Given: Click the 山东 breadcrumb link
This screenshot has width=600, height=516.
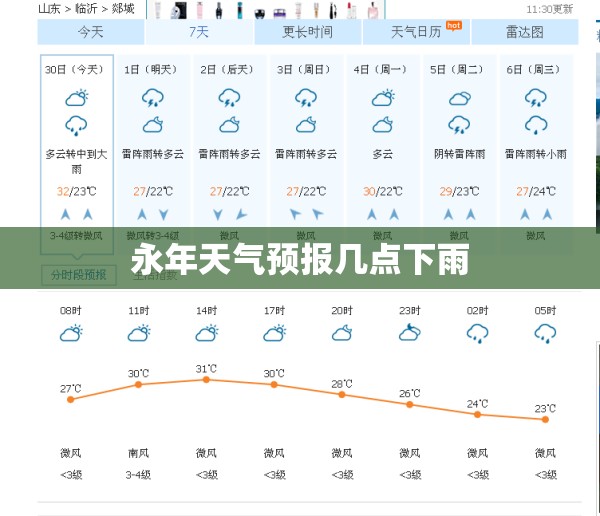Looking at the screenshot, I should (49, 8).
